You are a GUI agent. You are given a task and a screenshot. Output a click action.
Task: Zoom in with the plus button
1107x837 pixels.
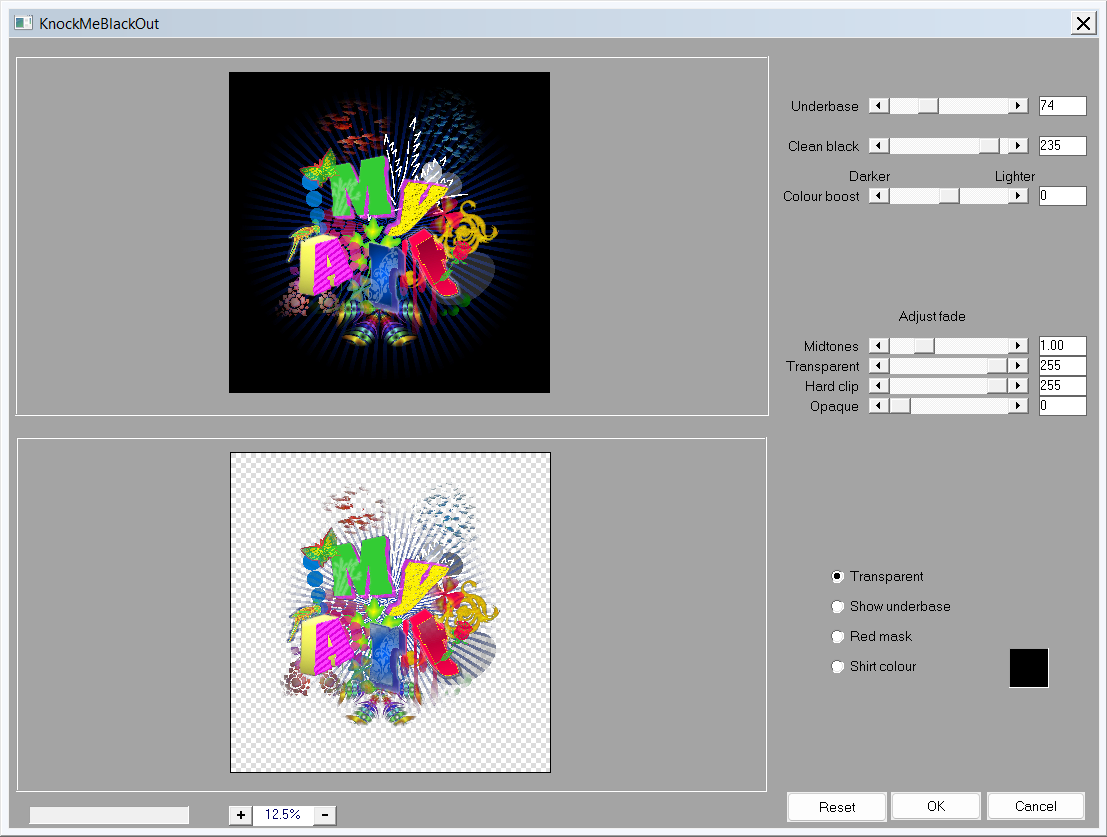pyautogui.click(x=241, y=815)
